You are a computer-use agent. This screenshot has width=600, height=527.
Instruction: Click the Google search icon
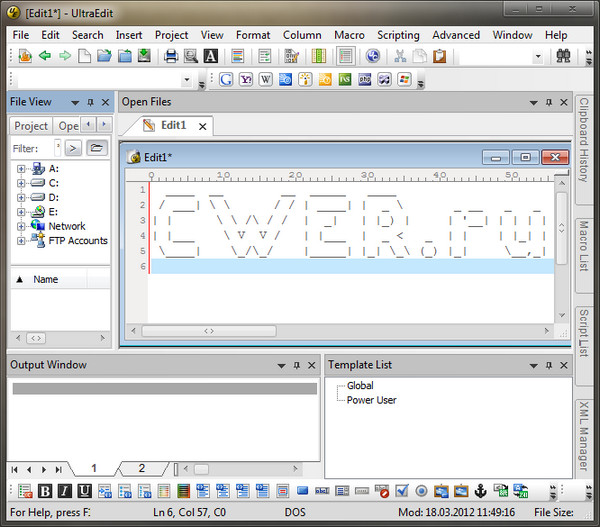click(x=226, y=79)
